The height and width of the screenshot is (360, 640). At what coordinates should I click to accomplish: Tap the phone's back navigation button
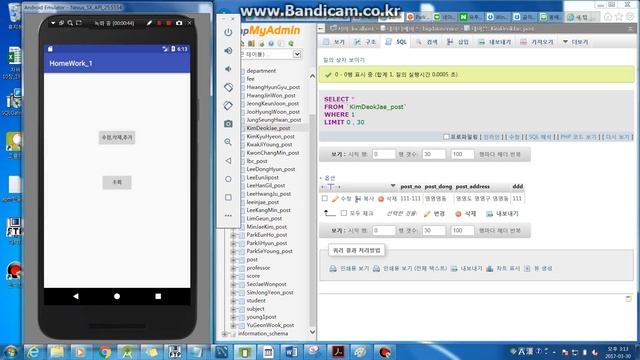point(76,296)
